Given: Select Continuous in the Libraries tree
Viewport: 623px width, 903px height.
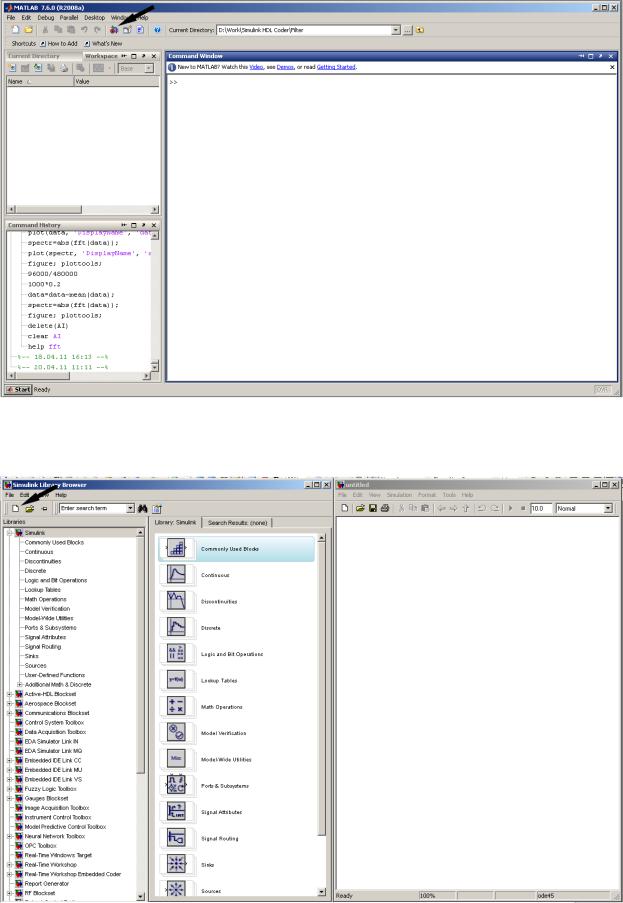Looking at the screenshot, I should (39, 552).
